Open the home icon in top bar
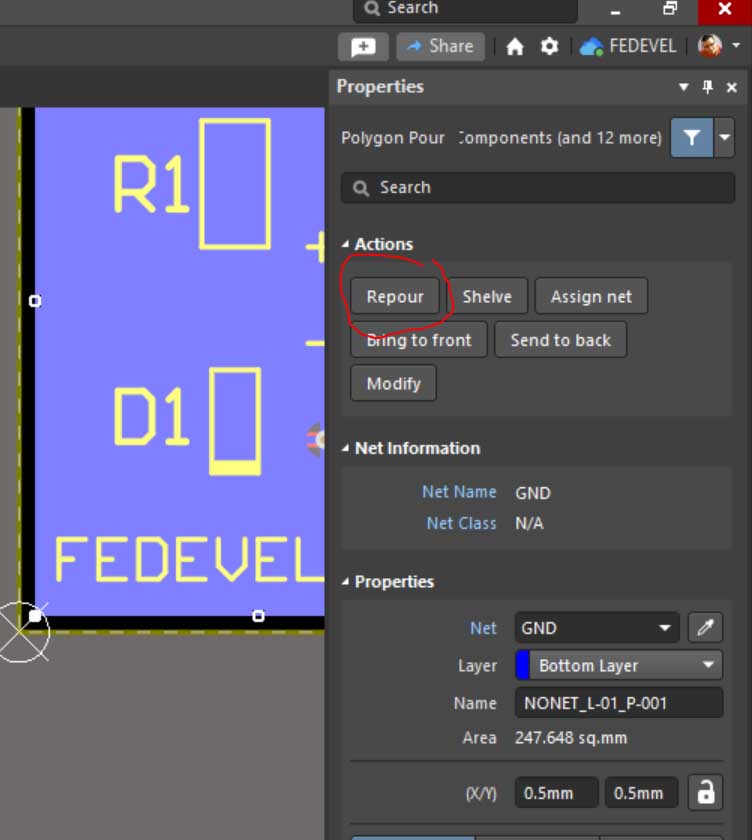Viewport: 752px width, 840px height. (515, 47)
